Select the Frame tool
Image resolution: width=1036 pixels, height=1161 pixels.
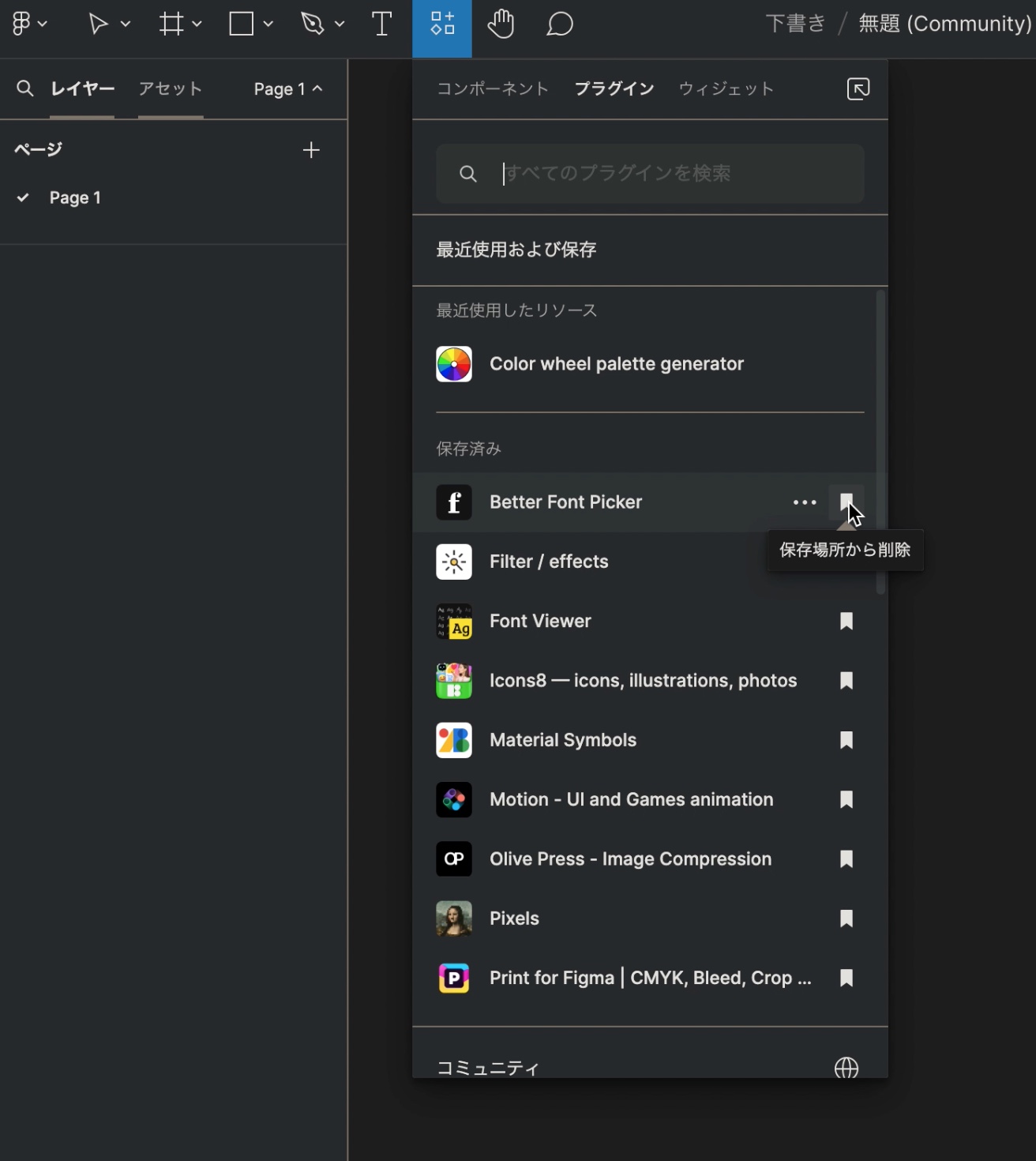click(x=171, y=24)
